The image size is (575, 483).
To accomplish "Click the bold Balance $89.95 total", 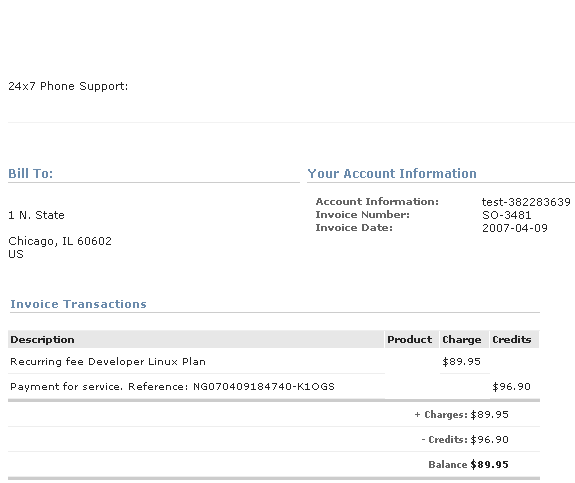I will point(468,464).
